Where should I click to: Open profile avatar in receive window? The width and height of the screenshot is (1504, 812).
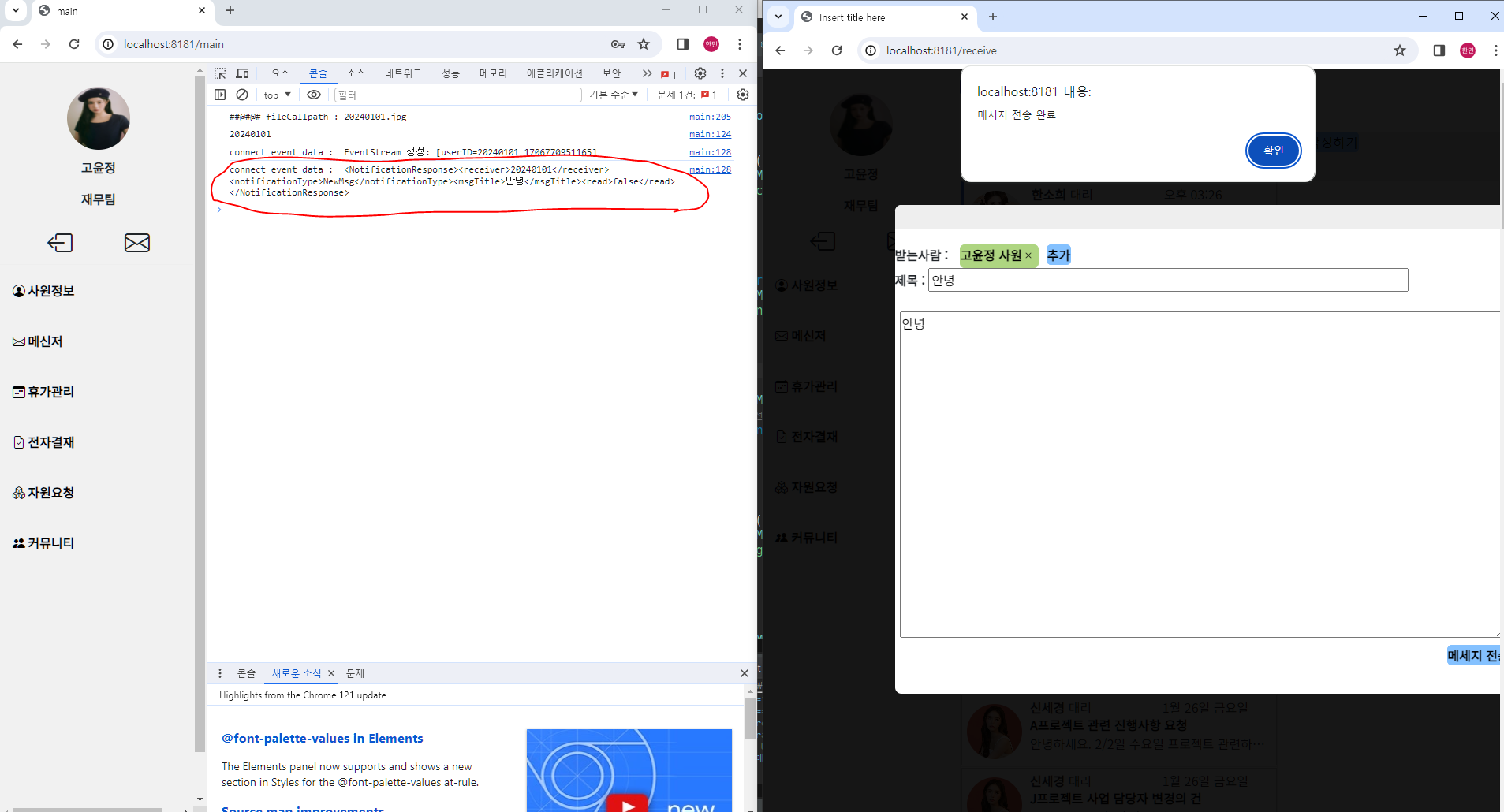(1468, 50)
